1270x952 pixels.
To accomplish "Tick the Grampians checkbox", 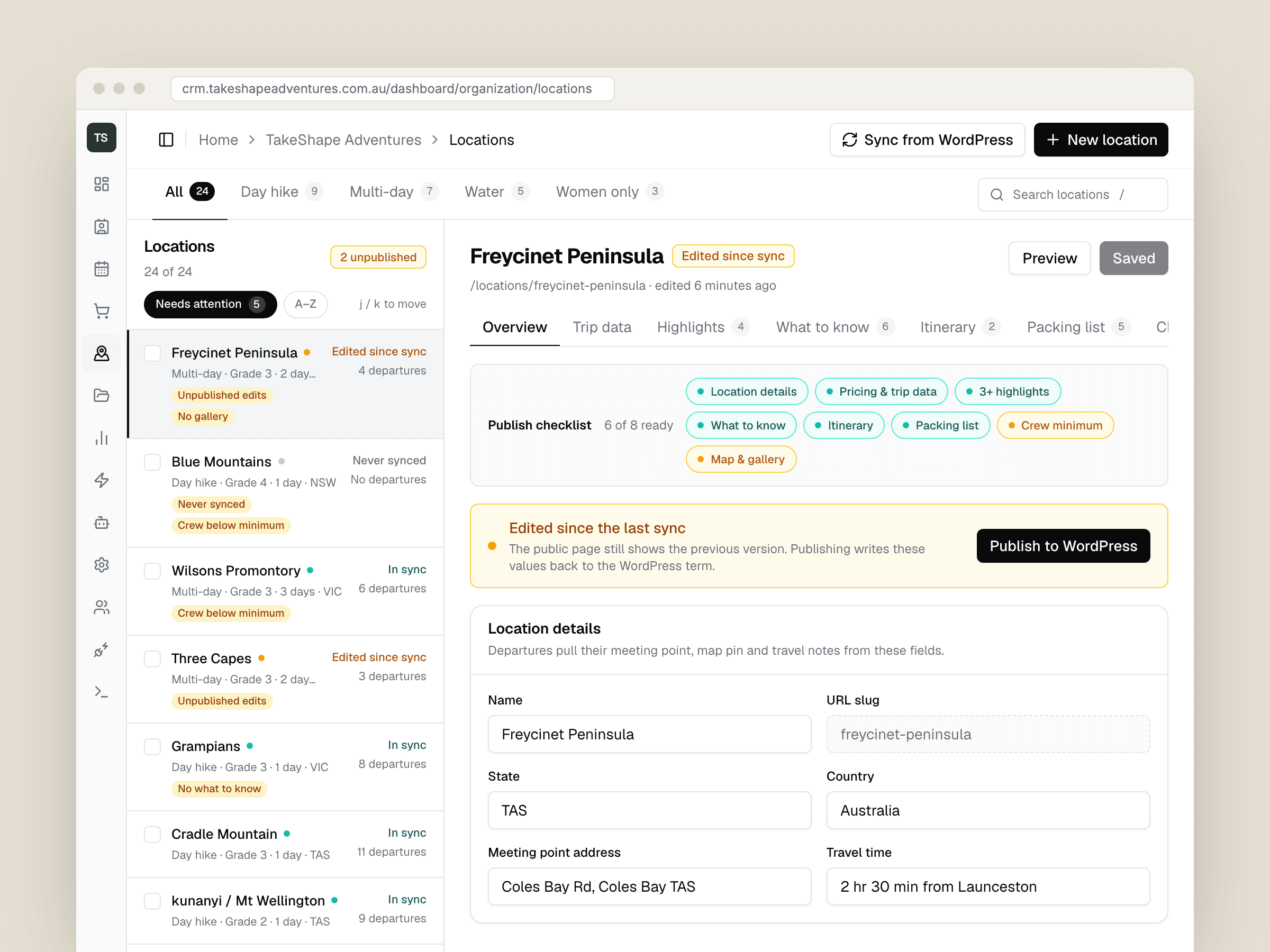I will click(x=152, y=747).
